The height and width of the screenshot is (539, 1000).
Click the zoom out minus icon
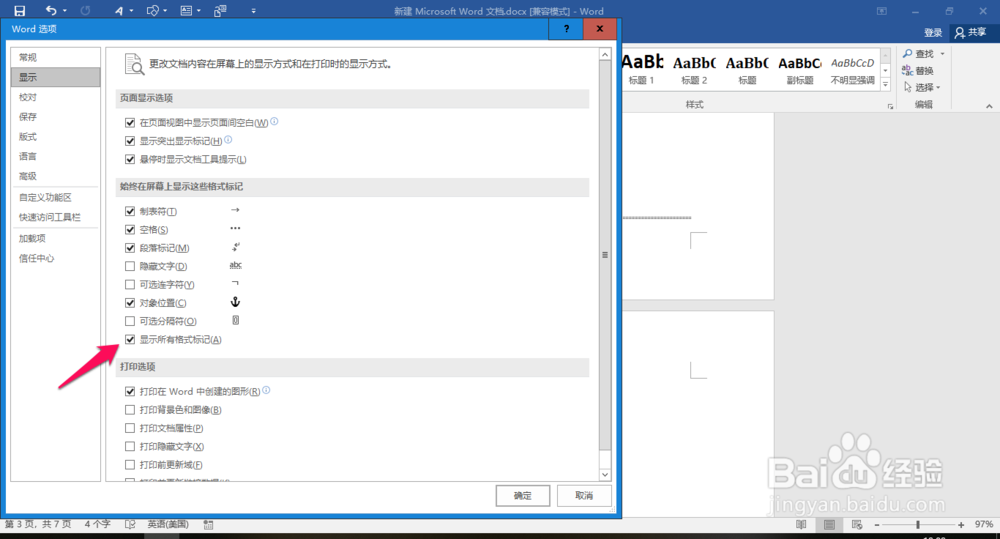877,524
